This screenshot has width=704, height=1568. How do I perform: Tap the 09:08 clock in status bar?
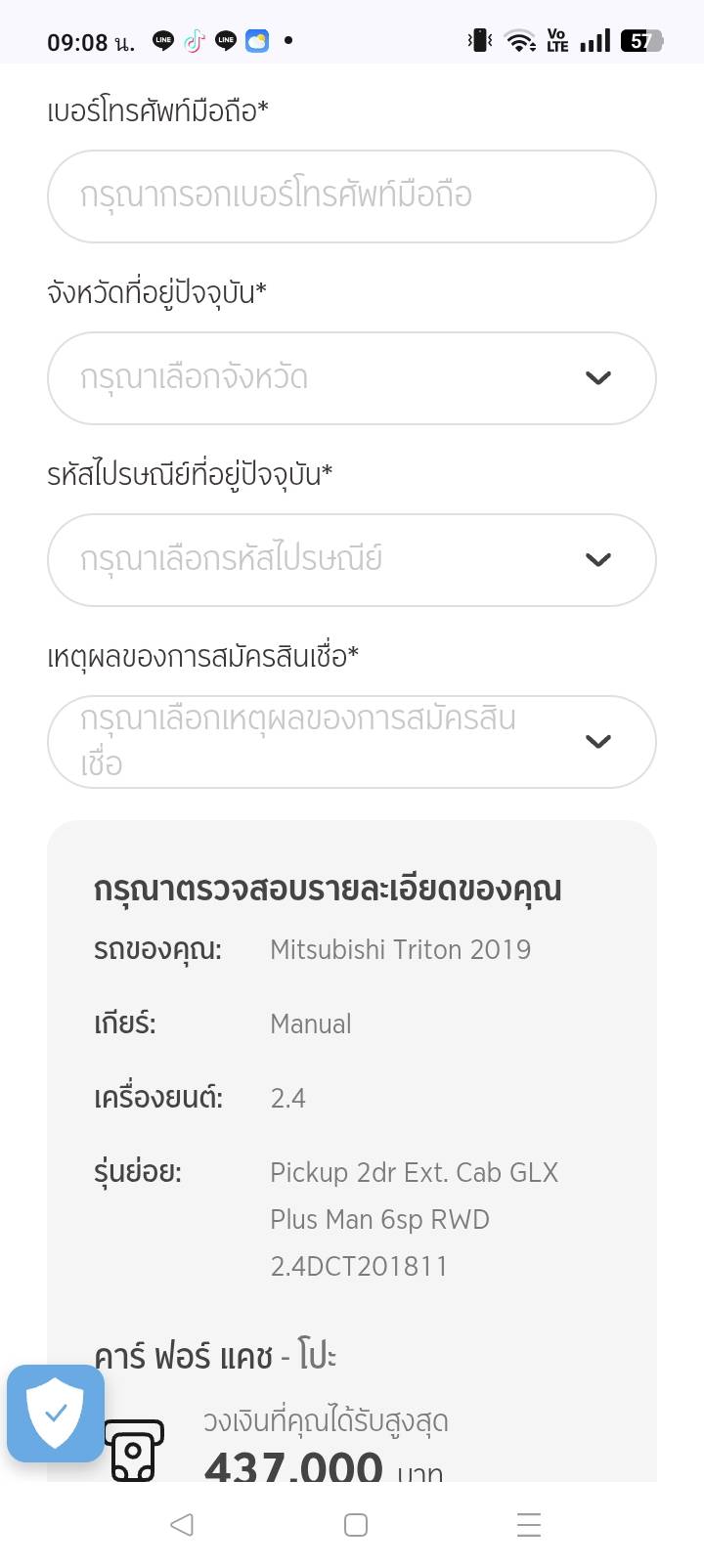click(90, 42)
